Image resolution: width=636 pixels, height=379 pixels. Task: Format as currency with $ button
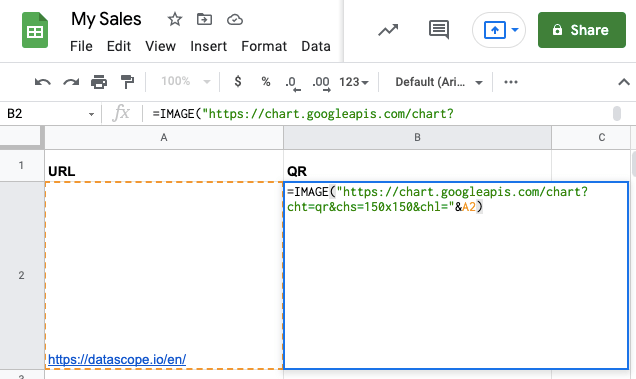coord(238,82)
